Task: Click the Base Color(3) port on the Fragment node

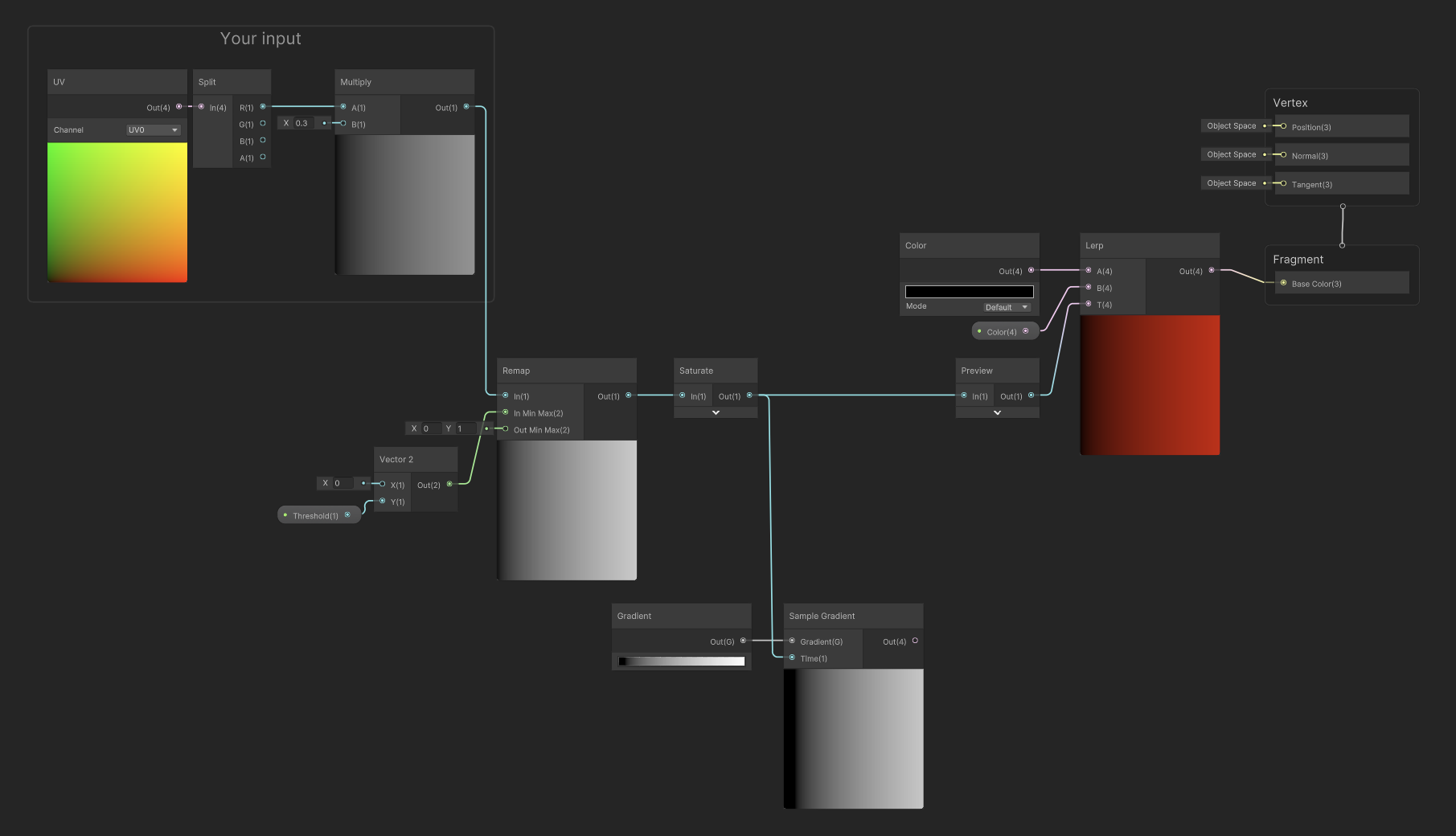Action: point(1284,283)
